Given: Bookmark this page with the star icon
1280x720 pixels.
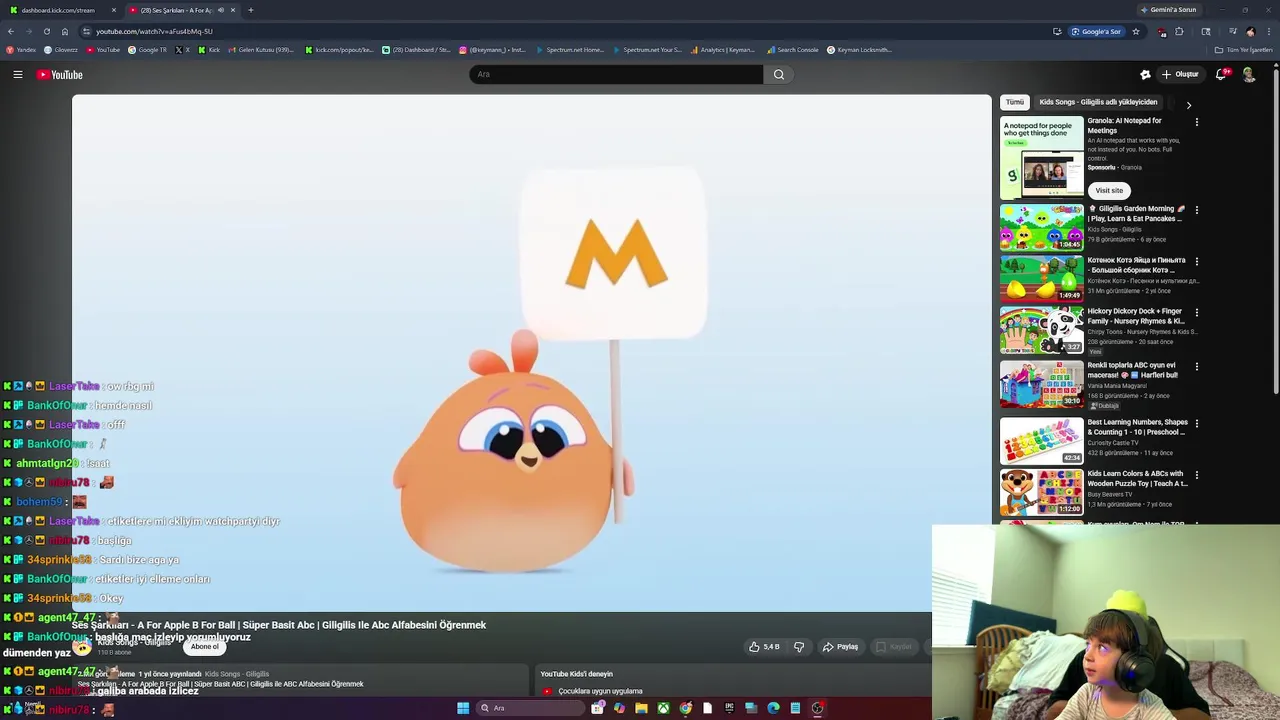Looking at the screenshot, I should [1136, 31].
